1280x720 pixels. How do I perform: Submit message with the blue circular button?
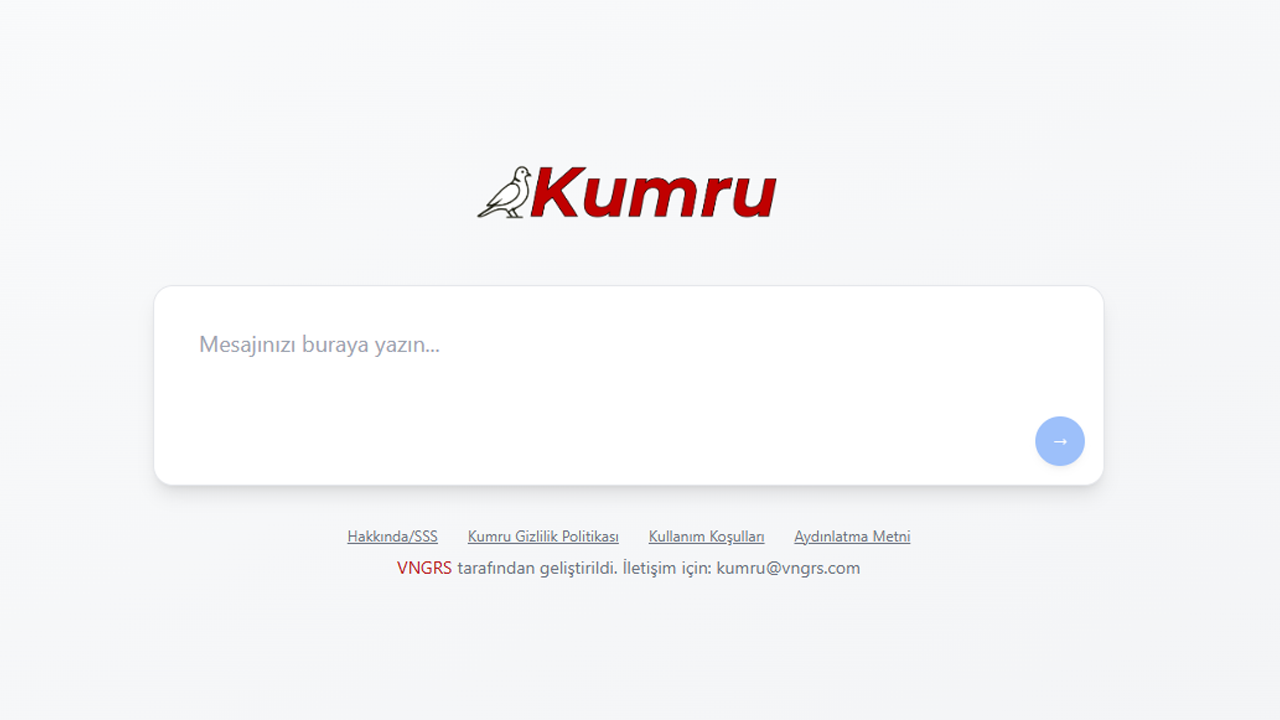click(1059, 441)
